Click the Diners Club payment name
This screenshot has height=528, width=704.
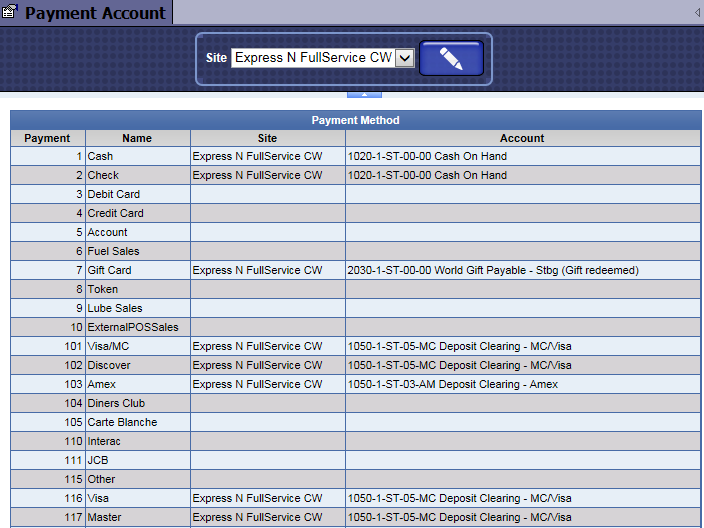coord(116,403)
